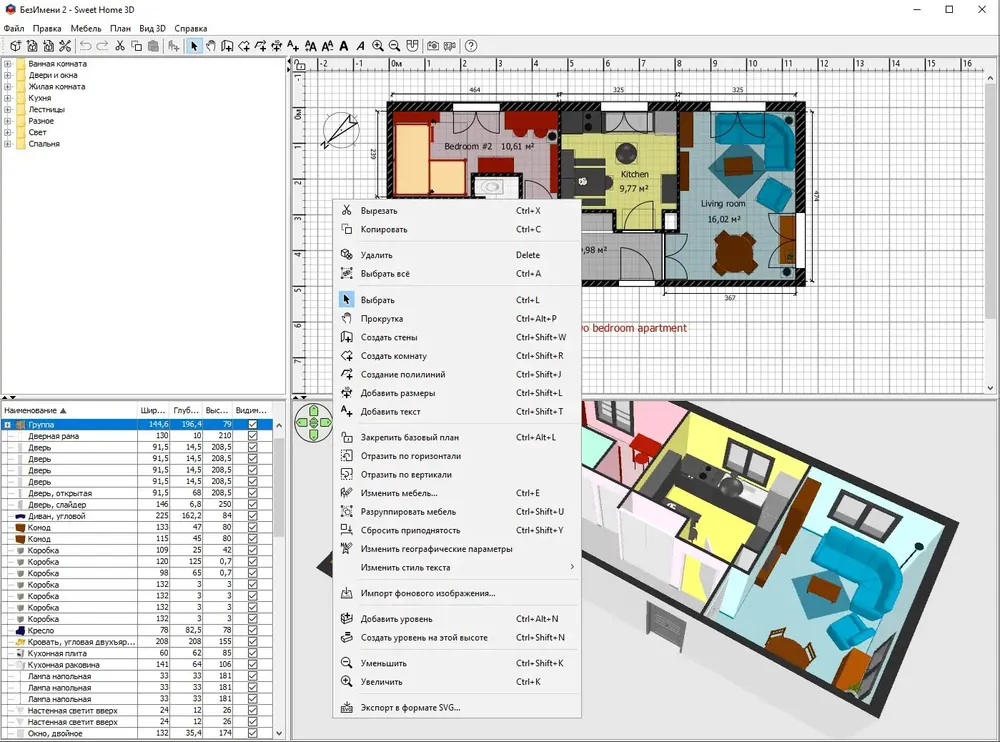
Task: Select the pan hand tool in toolbar
Action: click(x=210, y=46)
